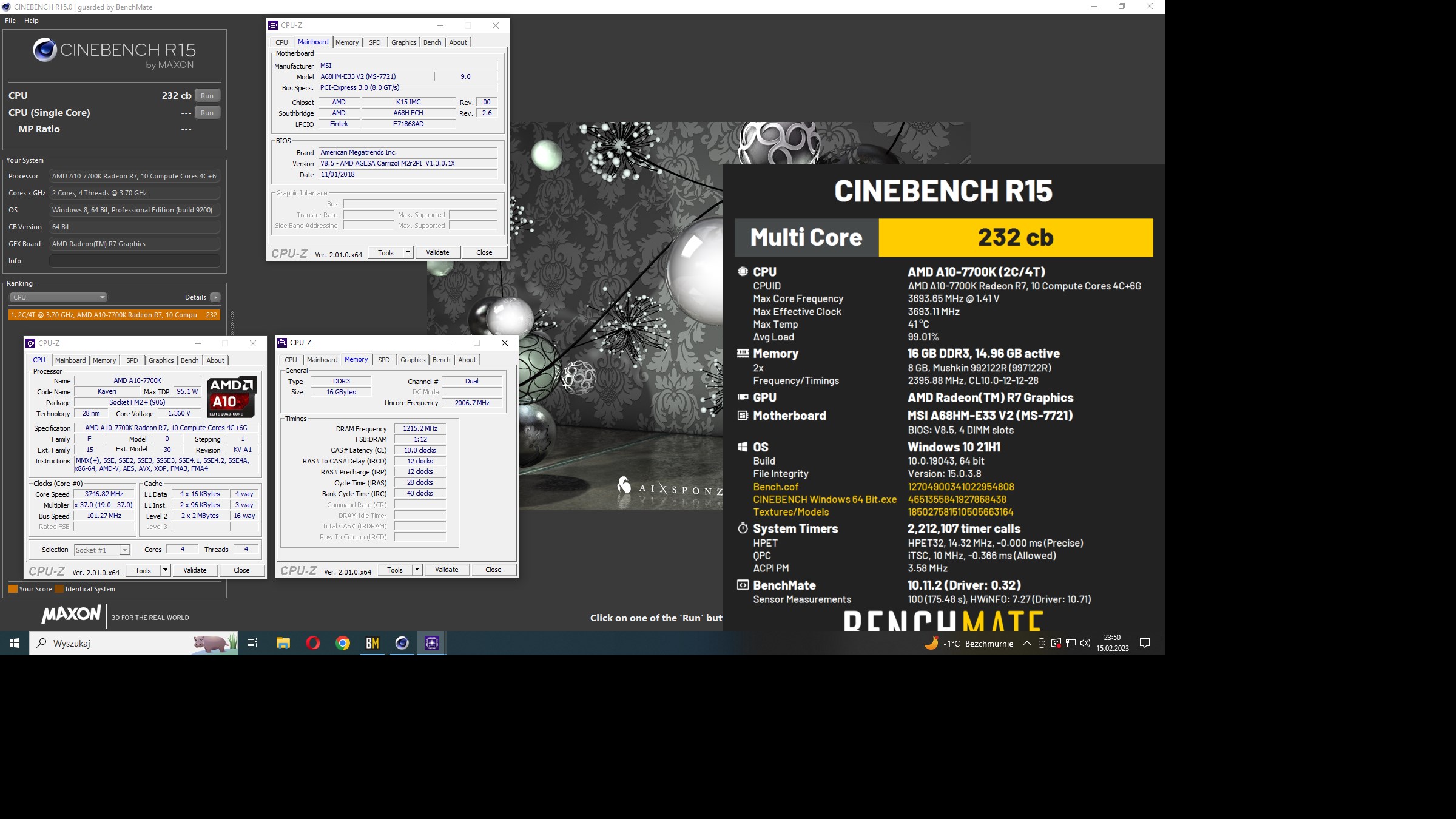Click DRAM Frequency value 1215.2 MHz
This screenshot has width=1456, height=819.
420,428
